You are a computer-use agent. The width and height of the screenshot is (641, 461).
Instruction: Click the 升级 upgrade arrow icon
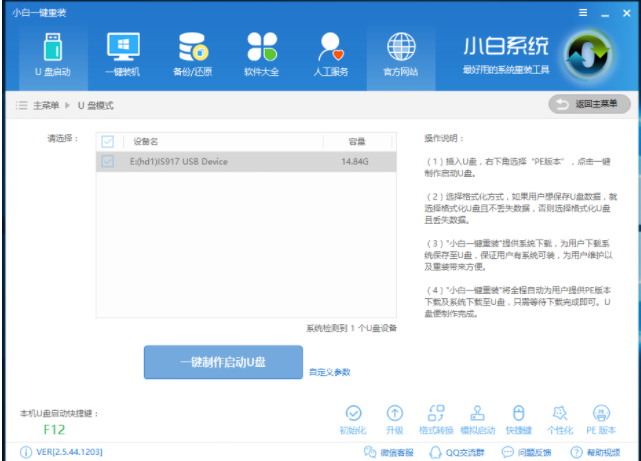394,419
